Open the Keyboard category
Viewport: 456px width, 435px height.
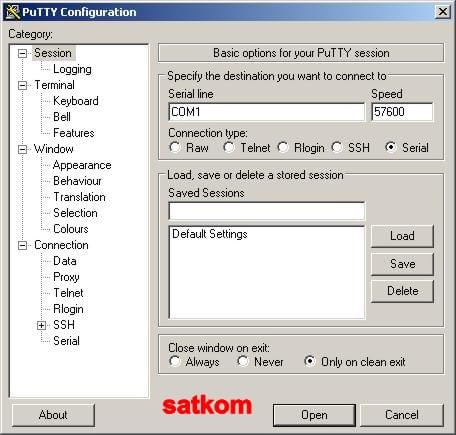(76, 101)
